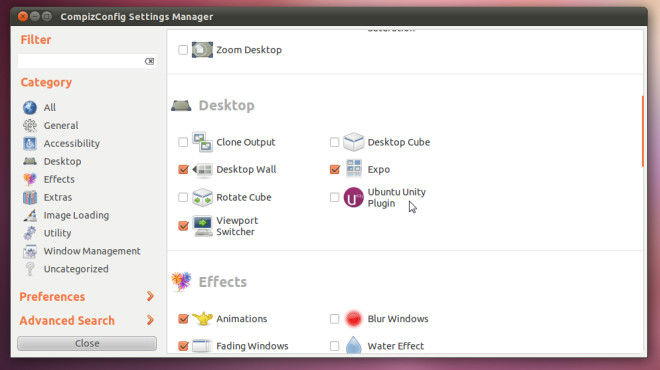Click the Close button in sidebar
This screenshot has height=370, width=660.
coord(87,343)
